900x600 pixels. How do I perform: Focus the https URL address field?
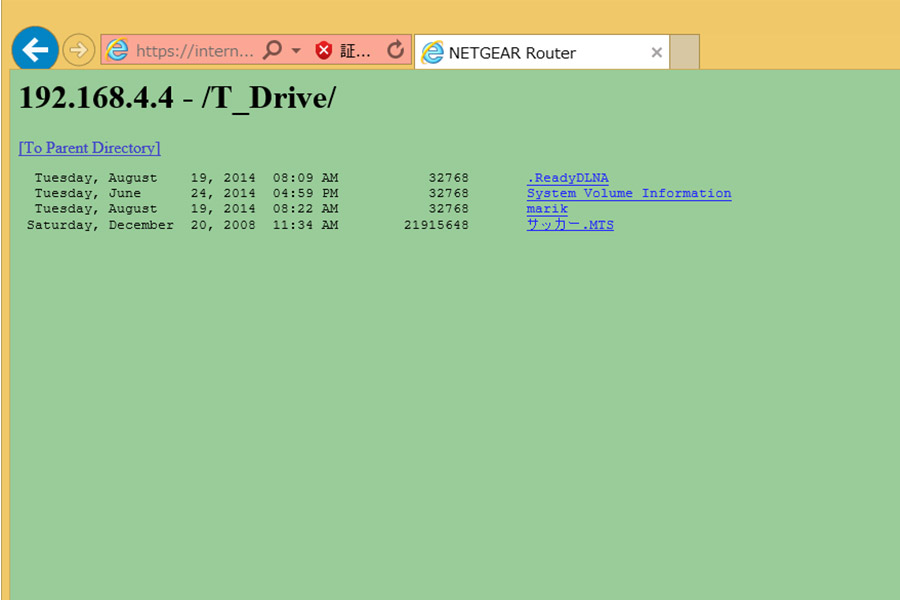coord(194,51)
